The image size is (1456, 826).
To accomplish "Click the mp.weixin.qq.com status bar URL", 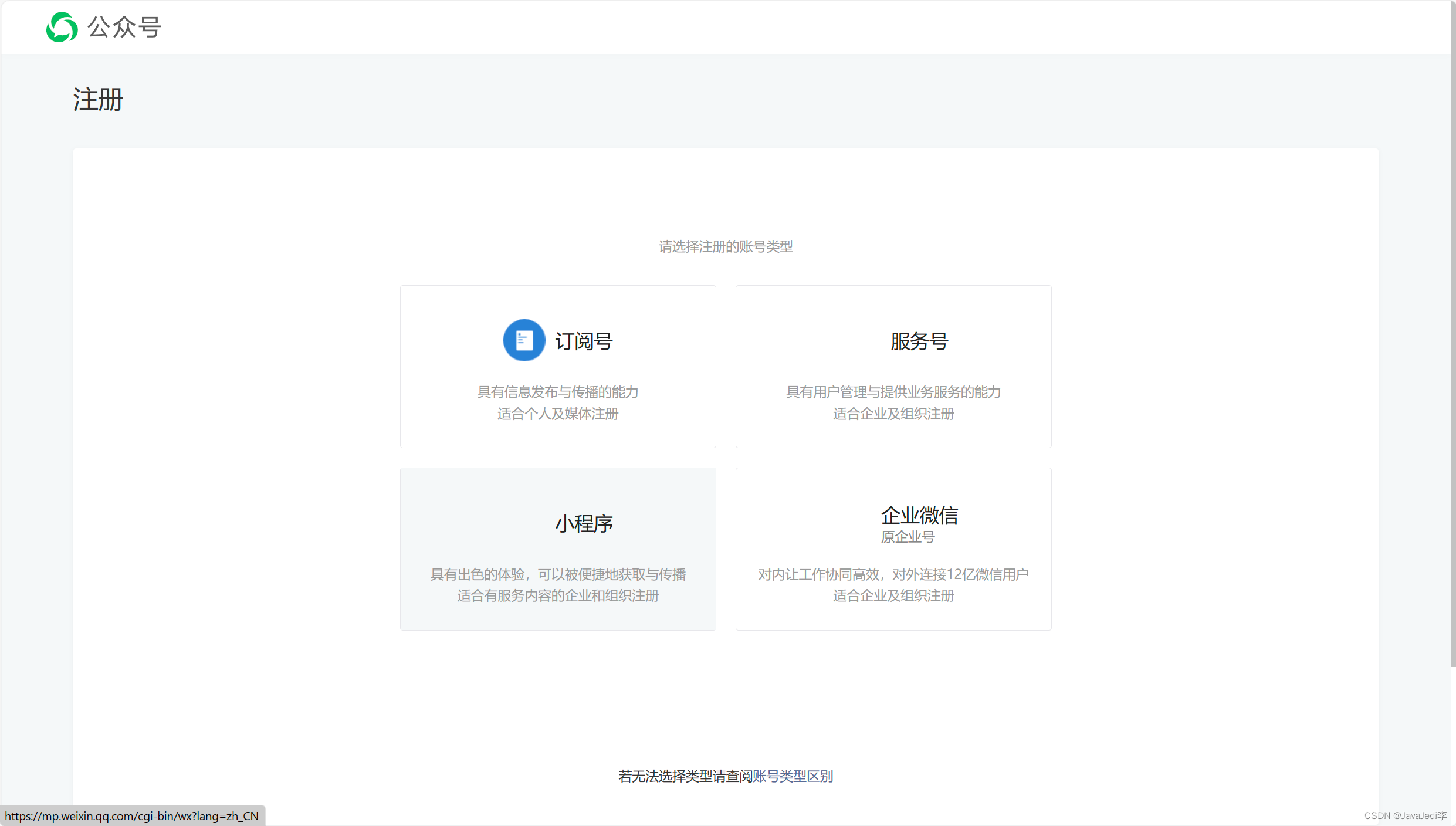I will click(x=132, y=816).
